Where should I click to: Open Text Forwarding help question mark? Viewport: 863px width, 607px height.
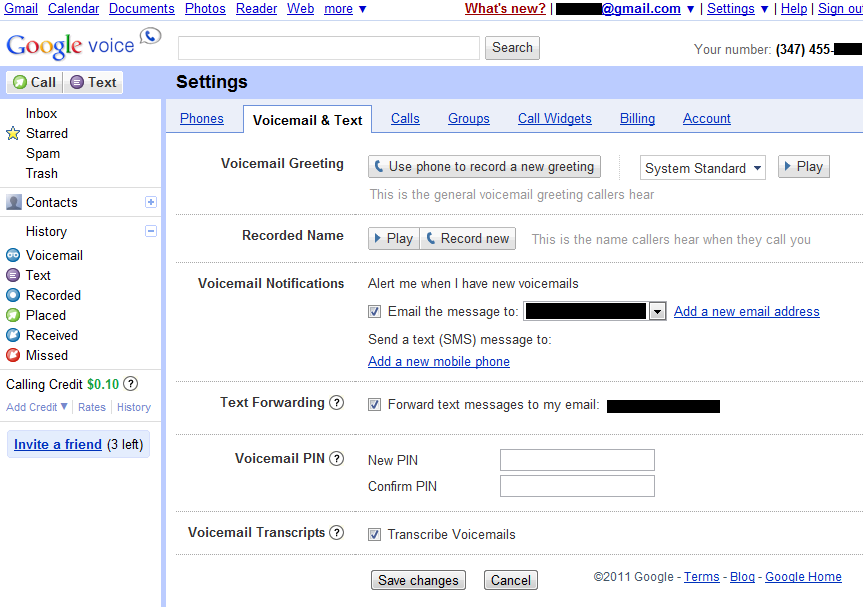coord(336,403)
